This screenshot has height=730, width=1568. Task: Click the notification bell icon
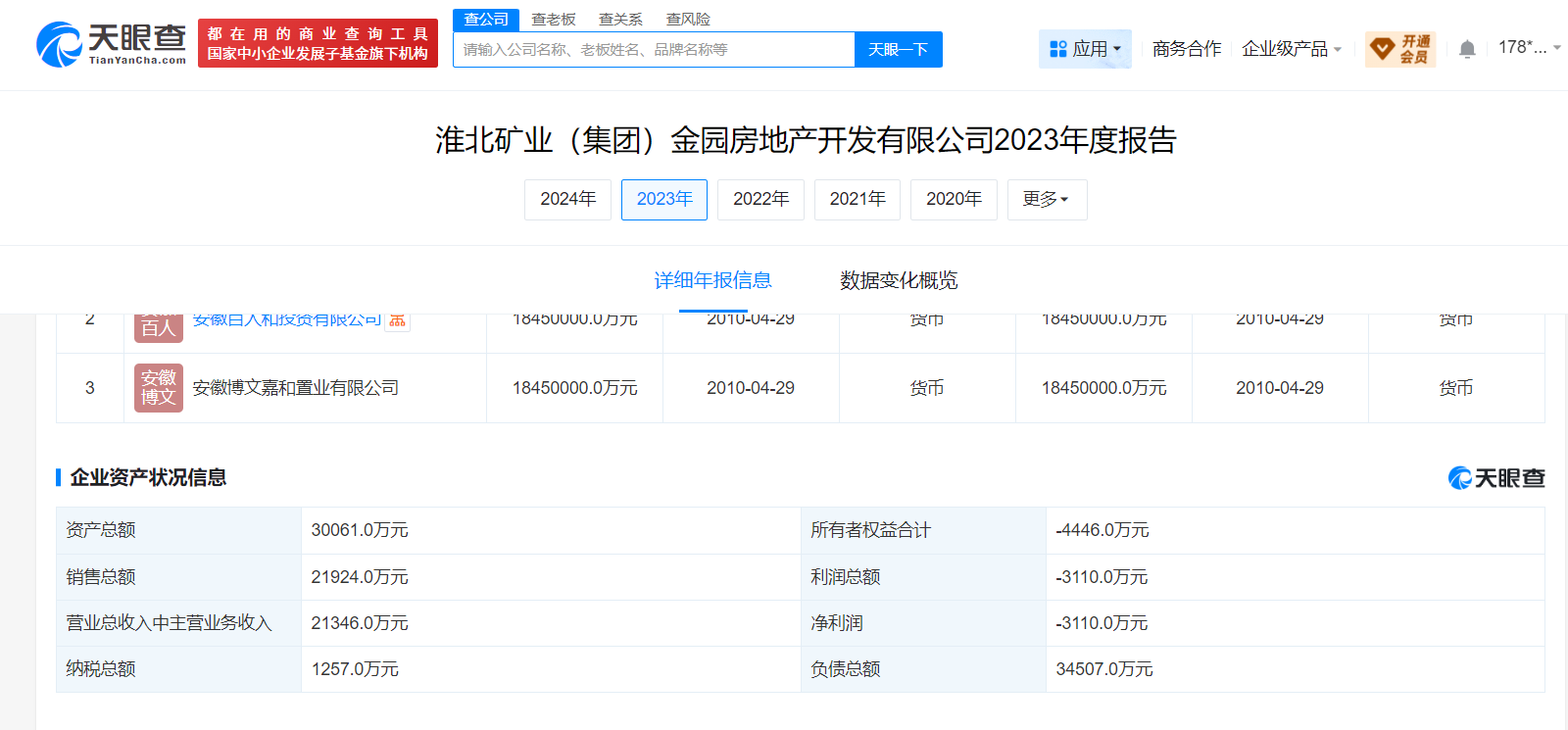pyautogui.click(x=1467, y=49)
